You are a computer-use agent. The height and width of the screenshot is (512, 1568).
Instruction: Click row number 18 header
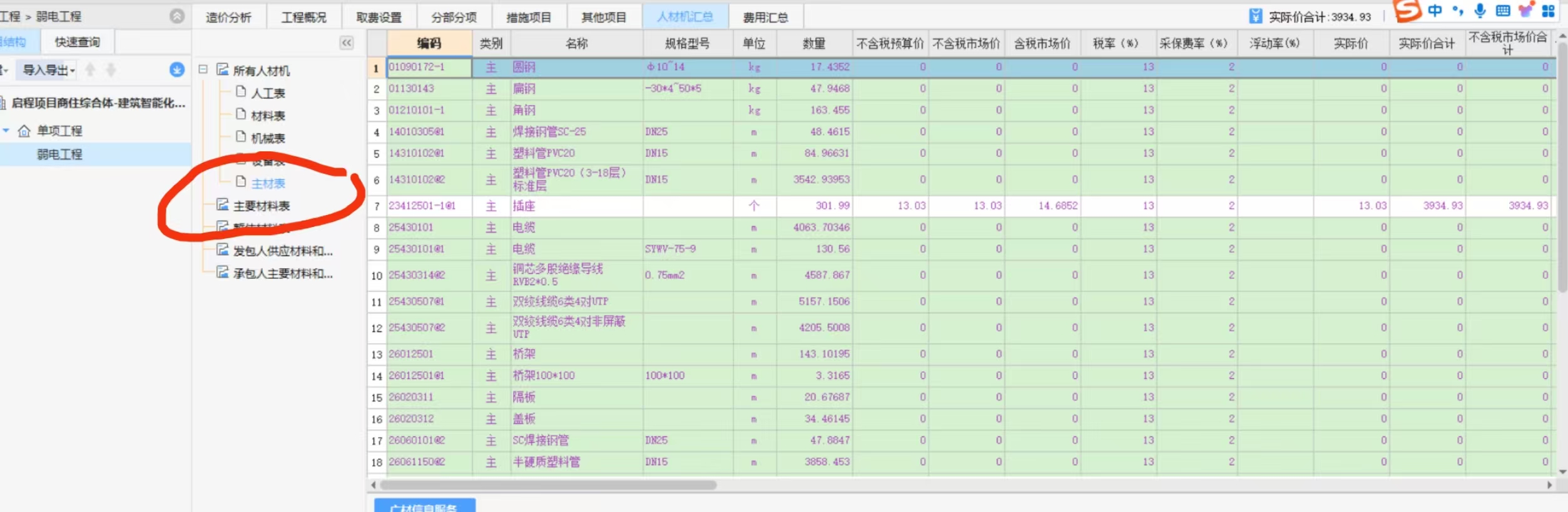click(x=377, y=462)
